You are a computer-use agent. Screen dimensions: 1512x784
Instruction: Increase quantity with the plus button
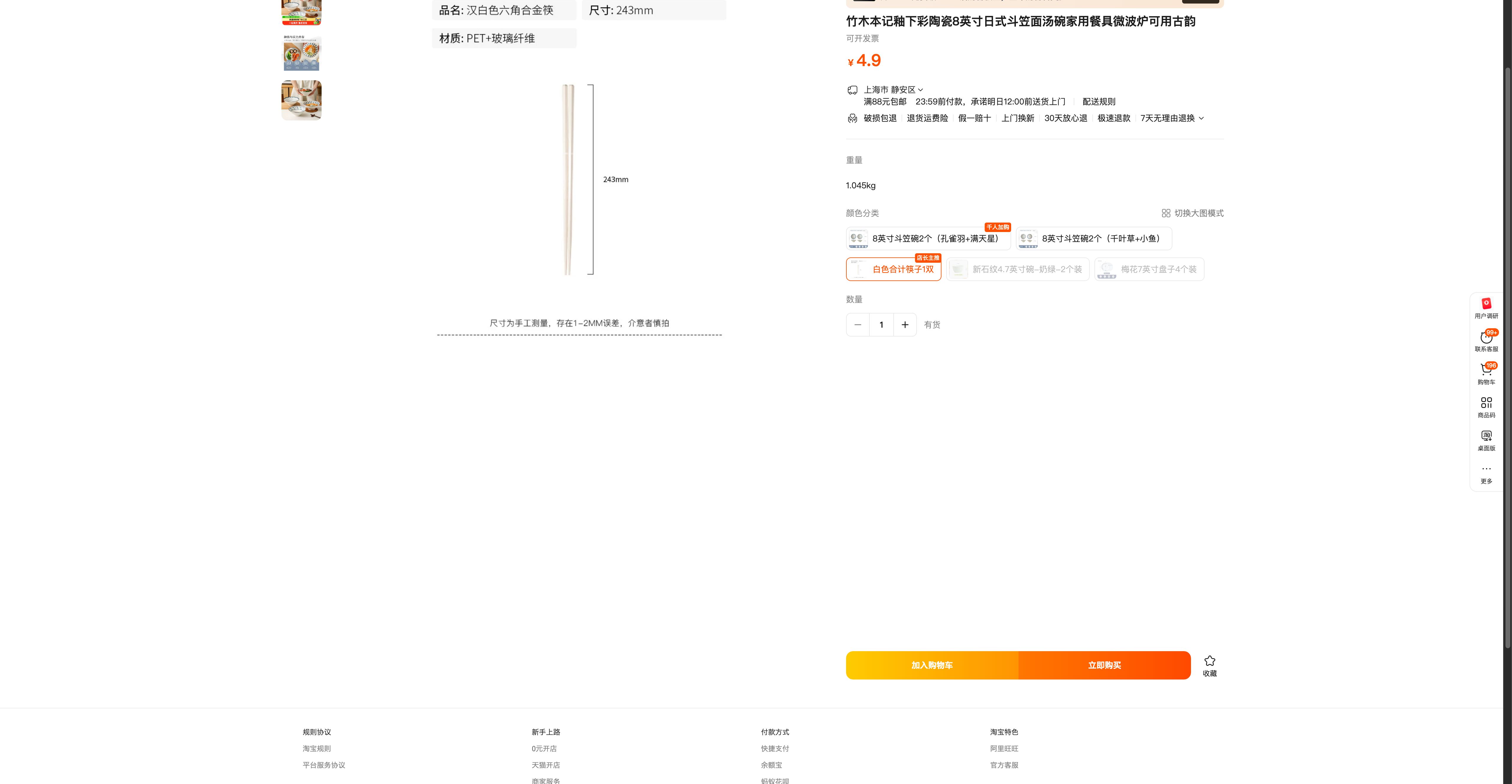coord(905,324)
